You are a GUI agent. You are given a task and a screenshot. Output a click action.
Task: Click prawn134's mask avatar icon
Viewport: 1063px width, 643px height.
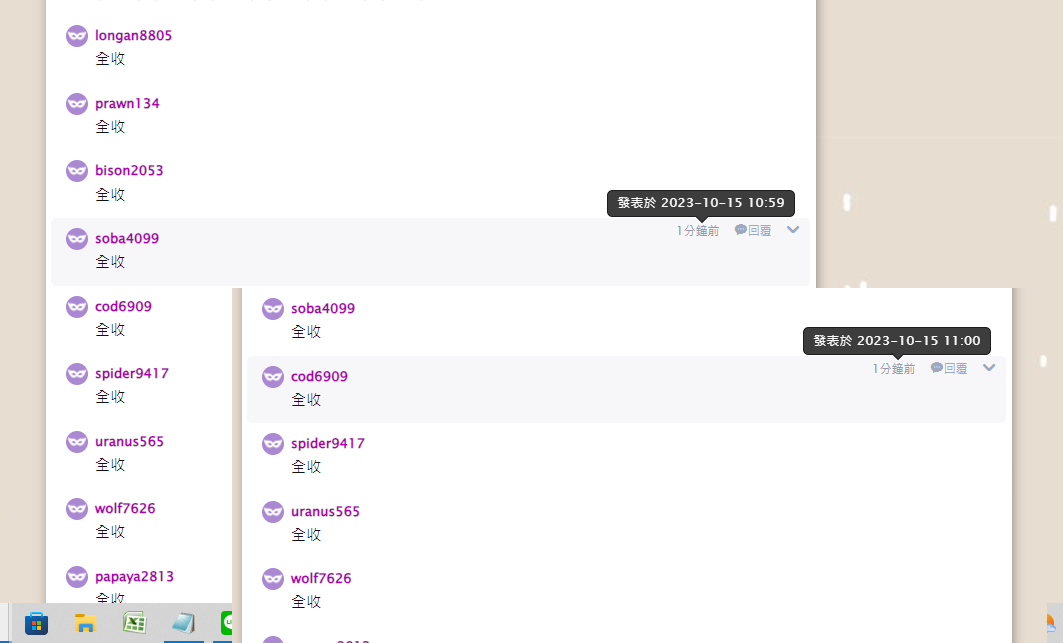click(x=77, y=104)
